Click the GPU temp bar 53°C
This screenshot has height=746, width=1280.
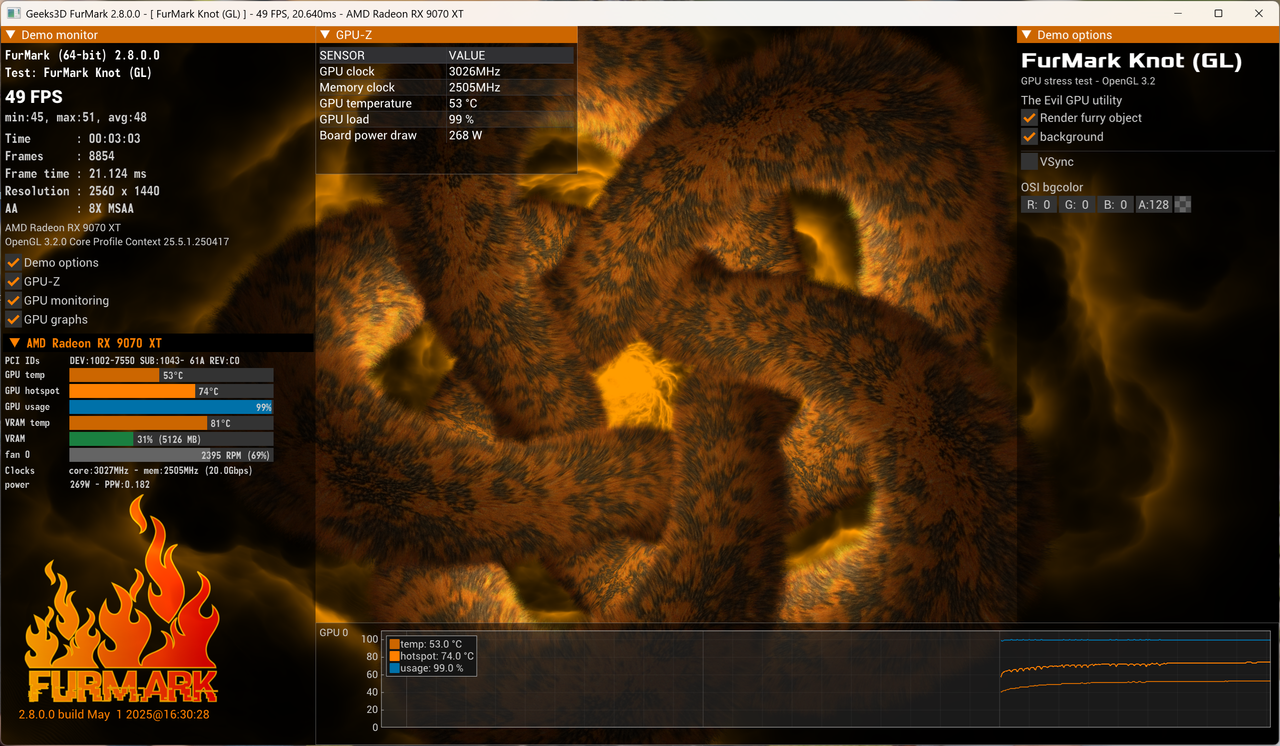pos(171,375)
